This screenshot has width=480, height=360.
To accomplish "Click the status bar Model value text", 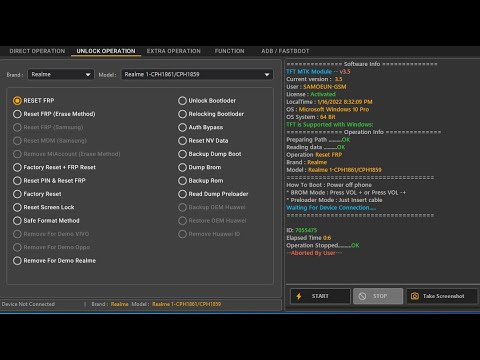I will pos(186,304).
